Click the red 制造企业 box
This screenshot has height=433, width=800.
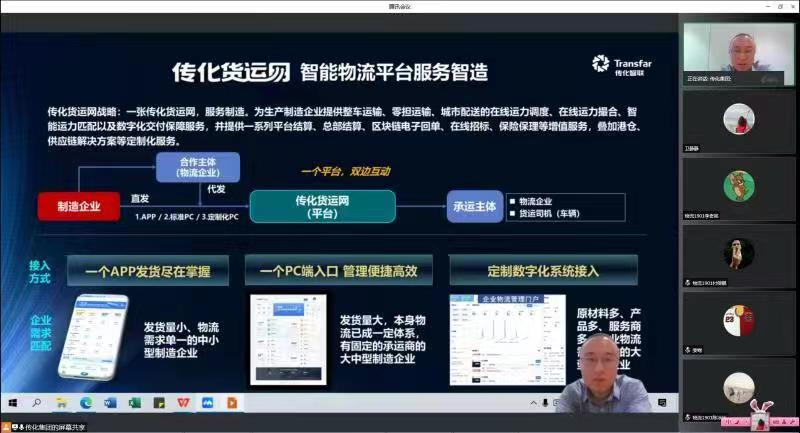[79, 206]
